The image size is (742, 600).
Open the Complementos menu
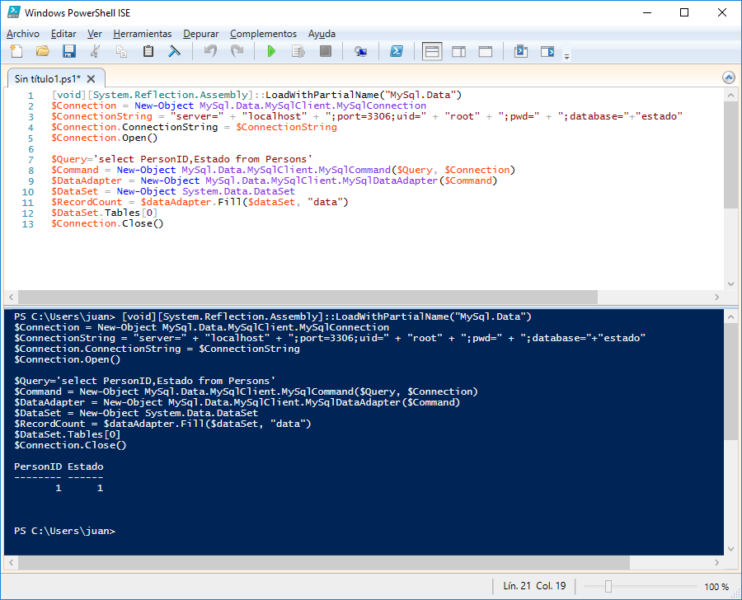click(x=263, y=33)
